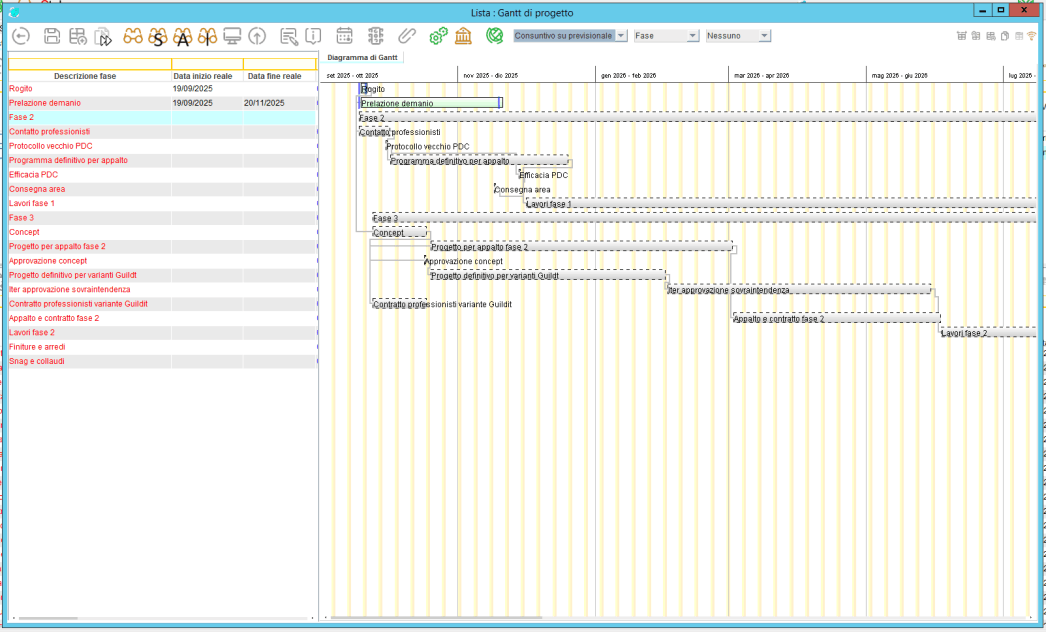Click the monitor screen icon in toolbar
The width and height of the screenshot is (1046, 632).
point(232,37)
